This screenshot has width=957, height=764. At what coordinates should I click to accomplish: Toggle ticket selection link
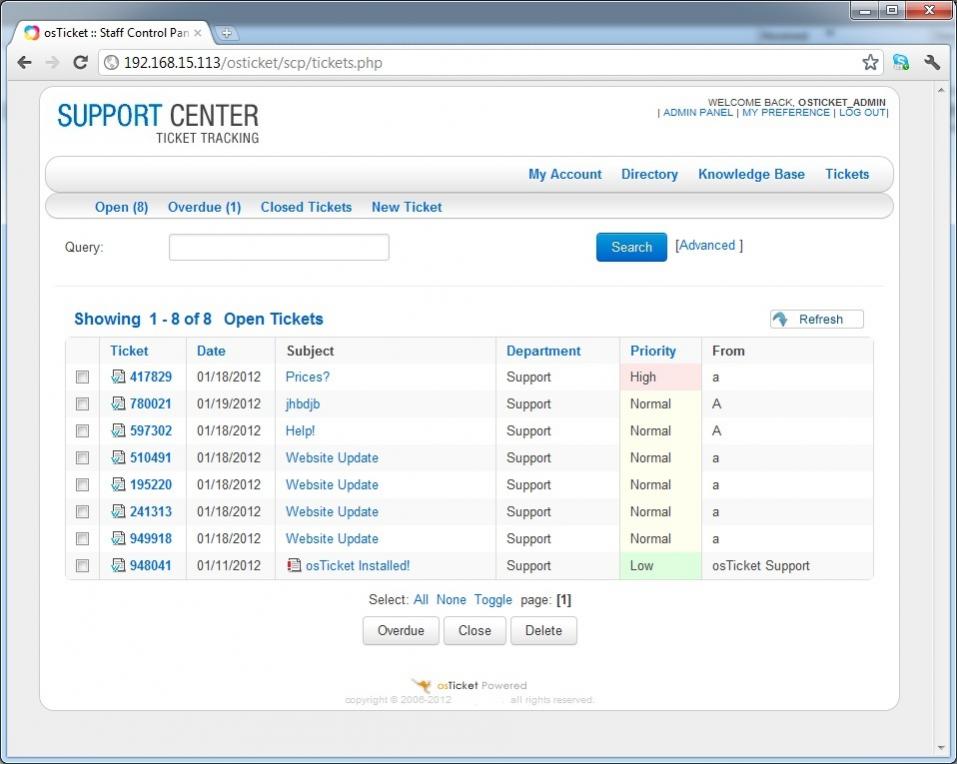493,600
